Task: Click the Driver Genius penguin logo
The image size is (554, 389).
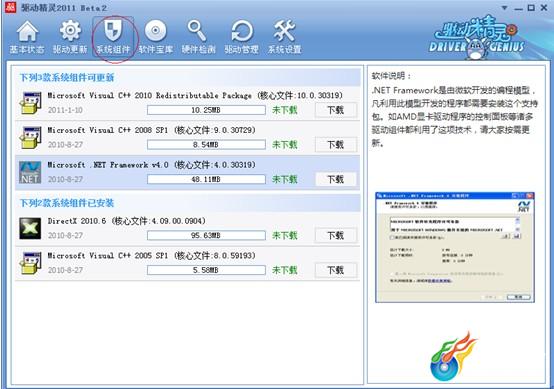Action: (x=476, y=37)
